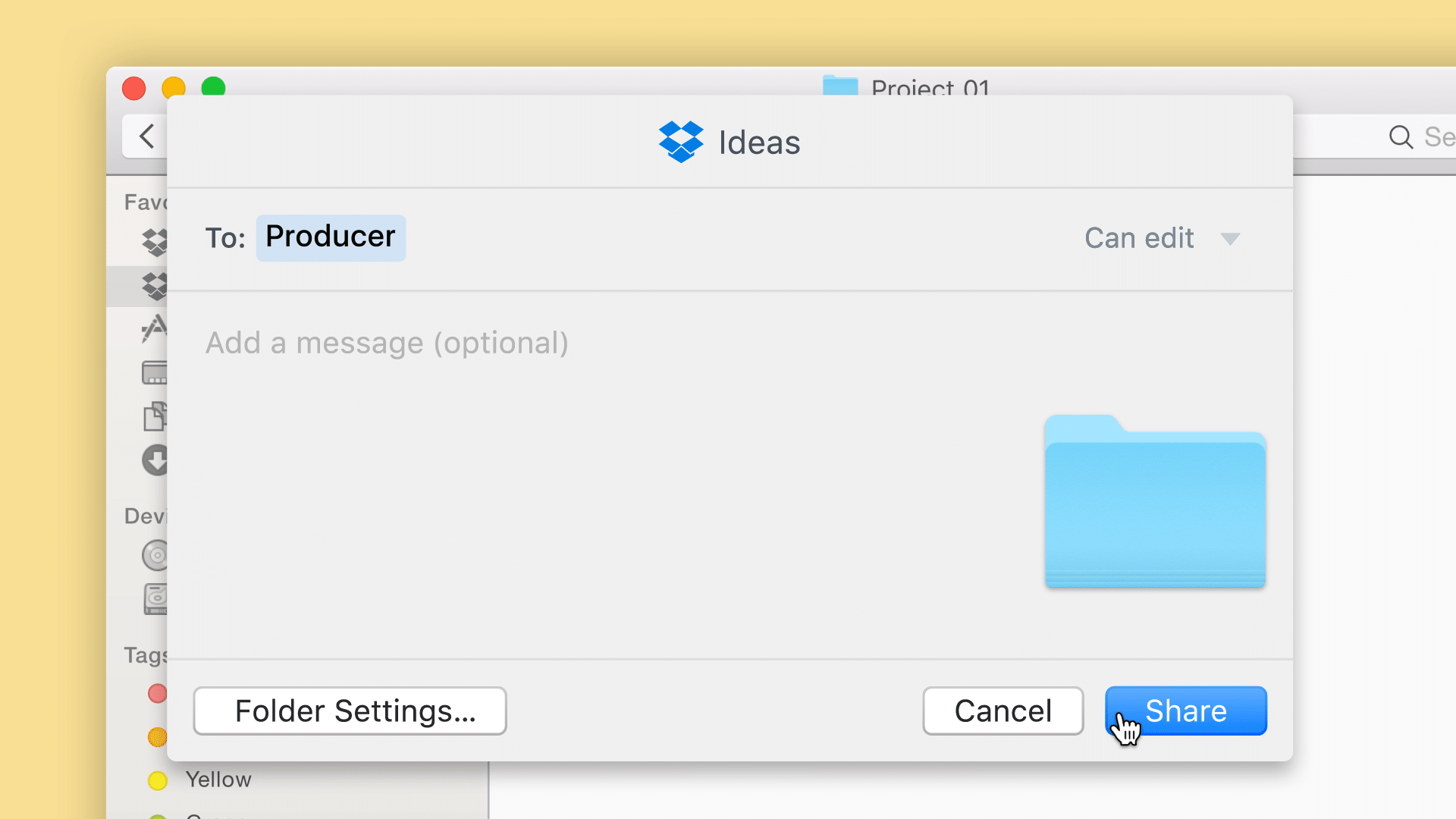Viewport: 1456px width, 819px height.
Task: Choose the orange tag dot
Action: click(x=158, y=736)
